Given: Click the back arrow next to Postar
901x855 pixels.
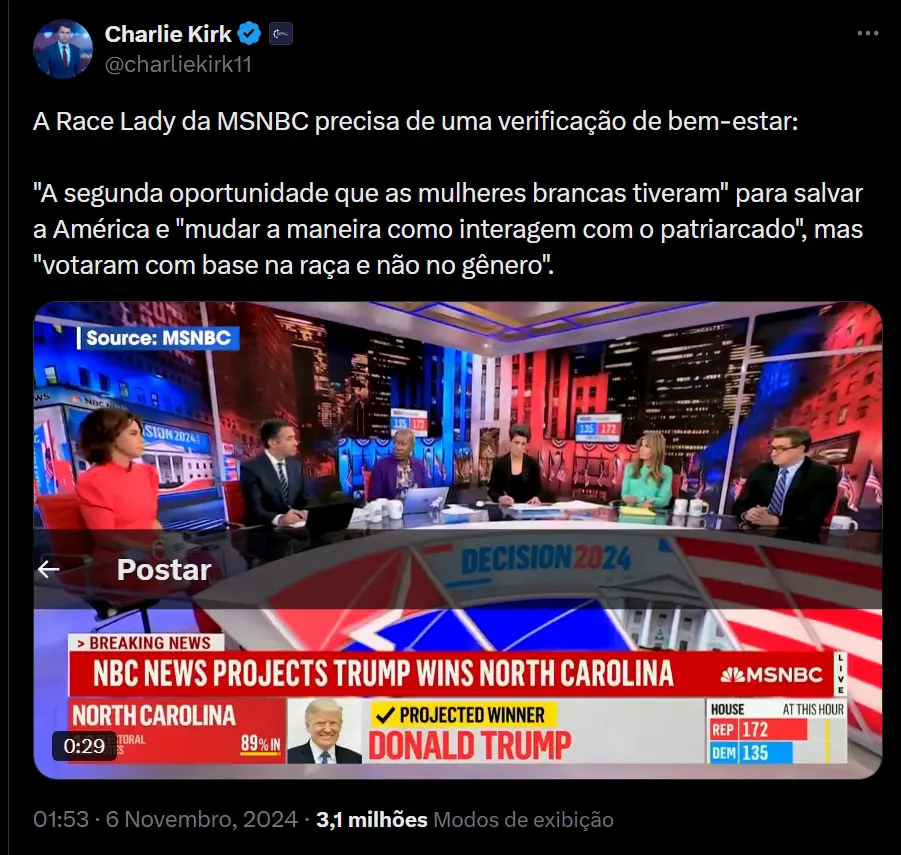Looking at the screenshot, I should [x=49, y=569].
